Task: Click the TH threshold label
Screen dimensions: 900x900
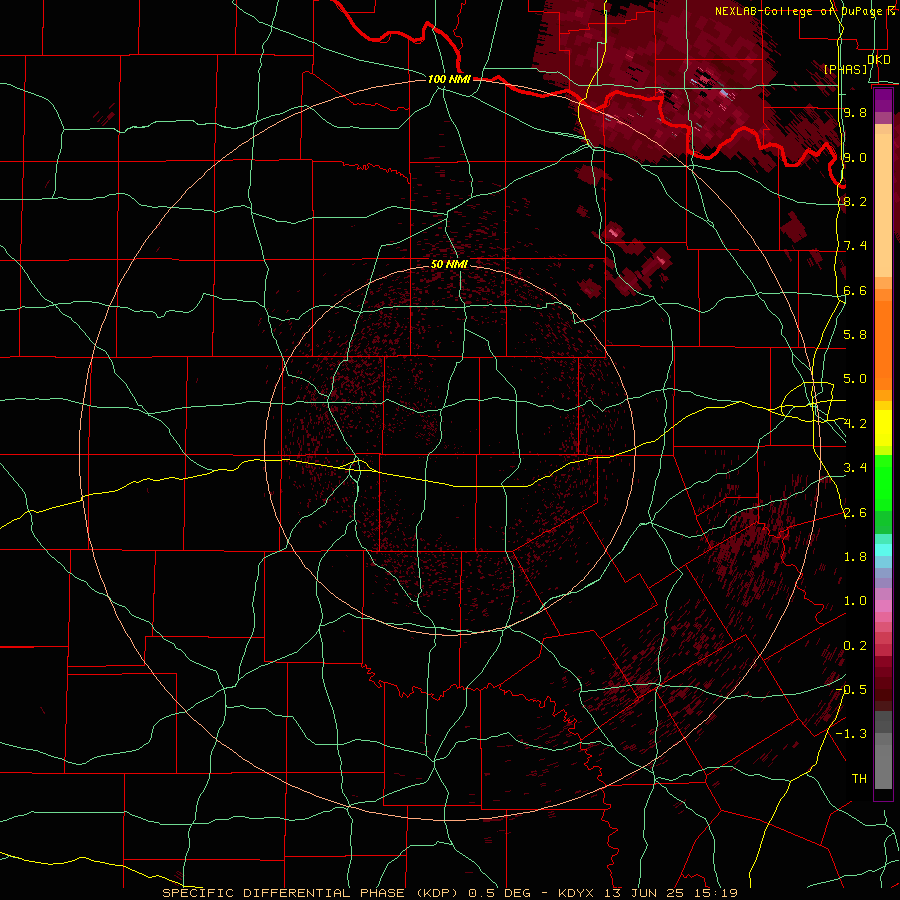Action: pyautogui.click(x=859, y=779)
